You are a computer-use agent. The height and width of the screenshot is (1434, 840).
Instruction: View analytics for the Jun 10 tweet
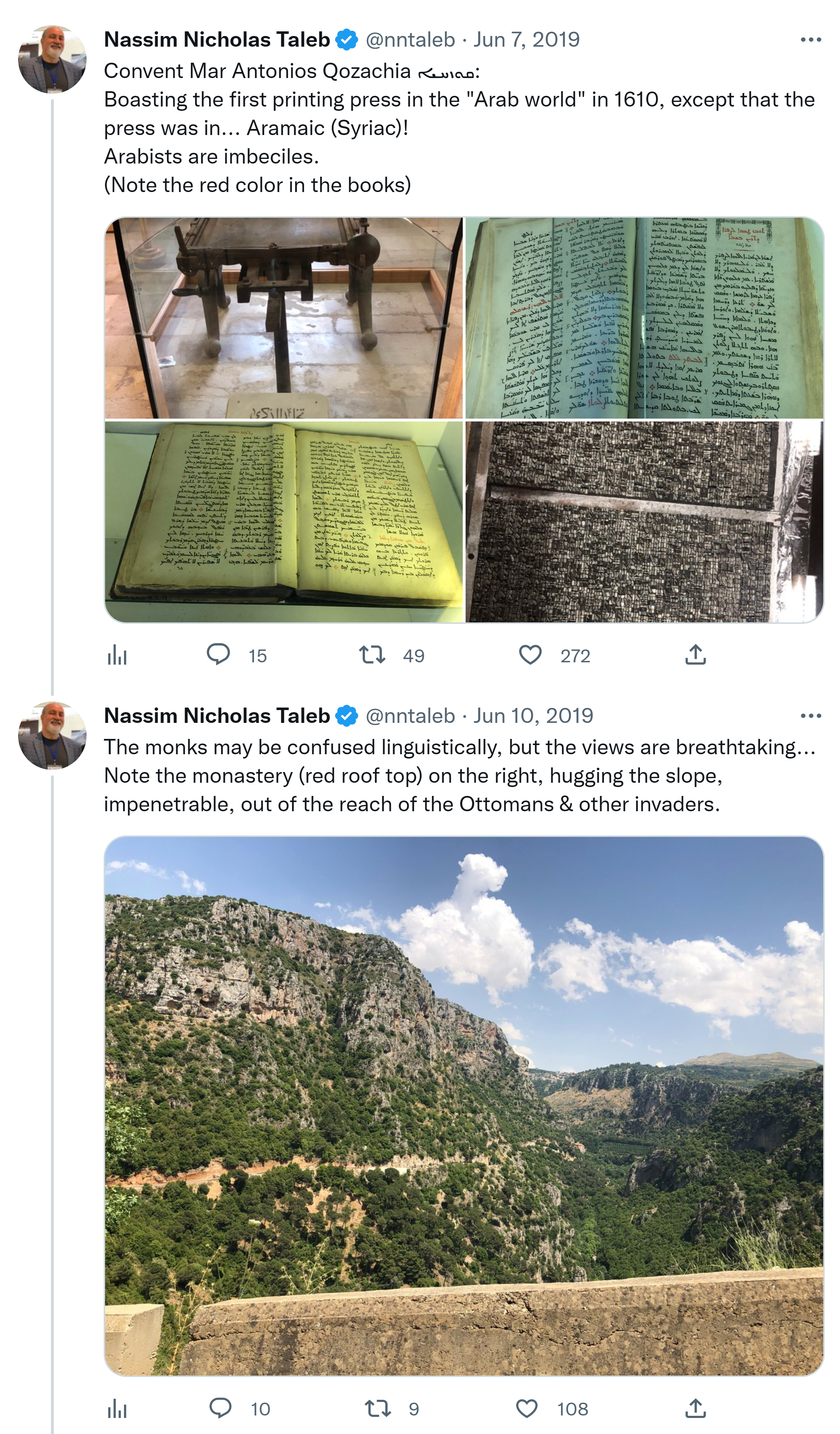[117, 1408]
